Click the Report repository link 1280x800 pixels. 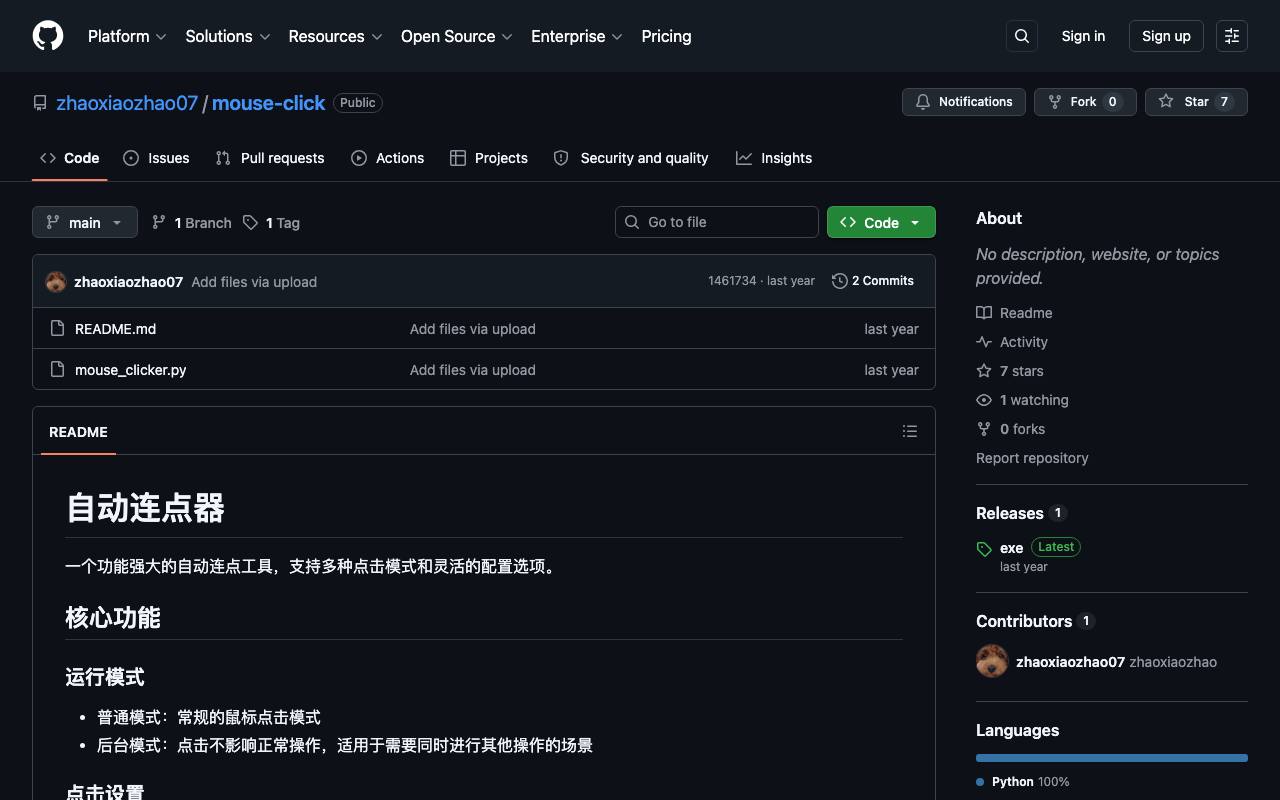[1032, 458]
